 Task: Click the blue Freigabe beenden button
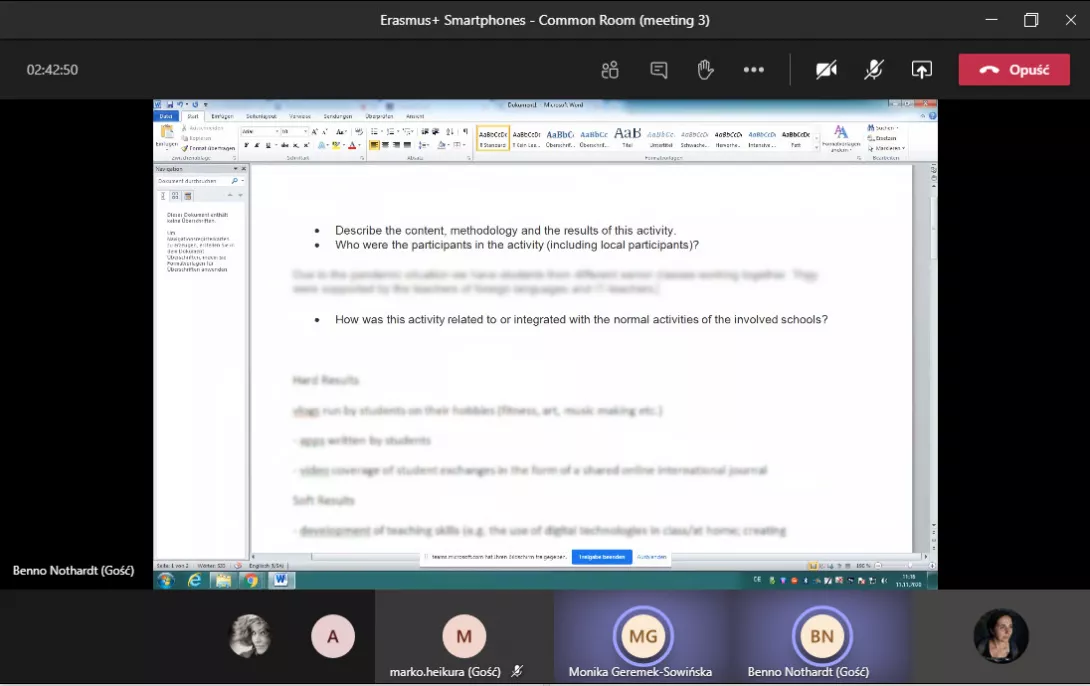(x=601, y=556)
